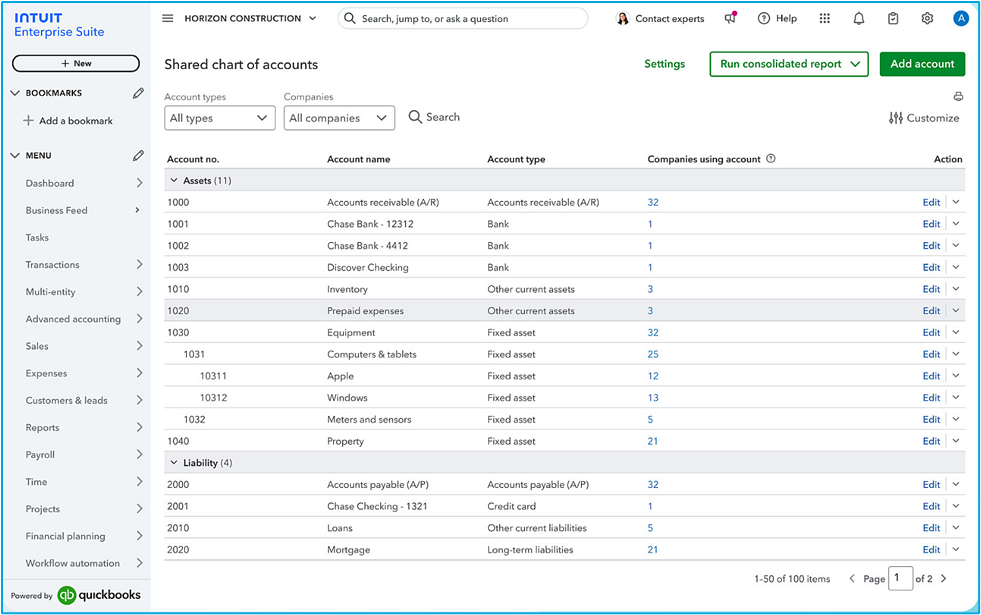Click account number 10311
The height and width of the screenshot is (615, 981).
point(213,376)
